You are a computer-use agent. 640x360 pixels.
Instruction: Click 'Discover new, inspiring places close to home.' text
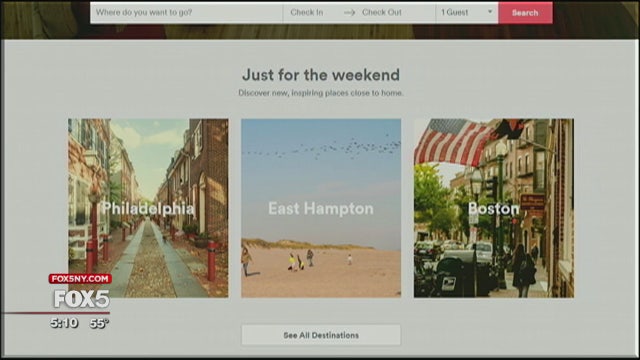tap(321, 93)
